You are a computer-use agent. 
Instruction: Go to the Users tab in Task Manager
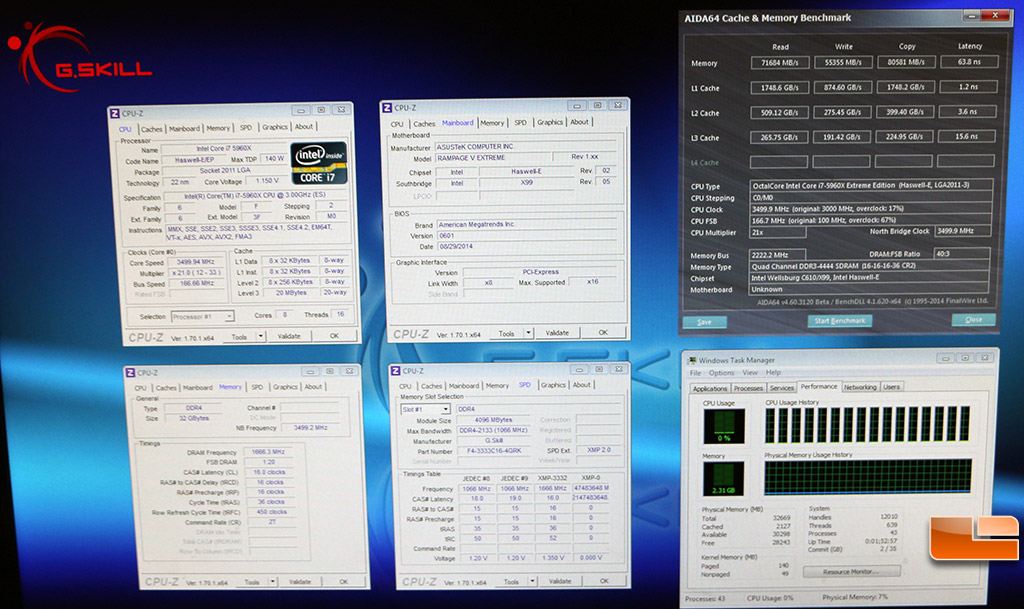pyautogui.click(x=891, y=387)
